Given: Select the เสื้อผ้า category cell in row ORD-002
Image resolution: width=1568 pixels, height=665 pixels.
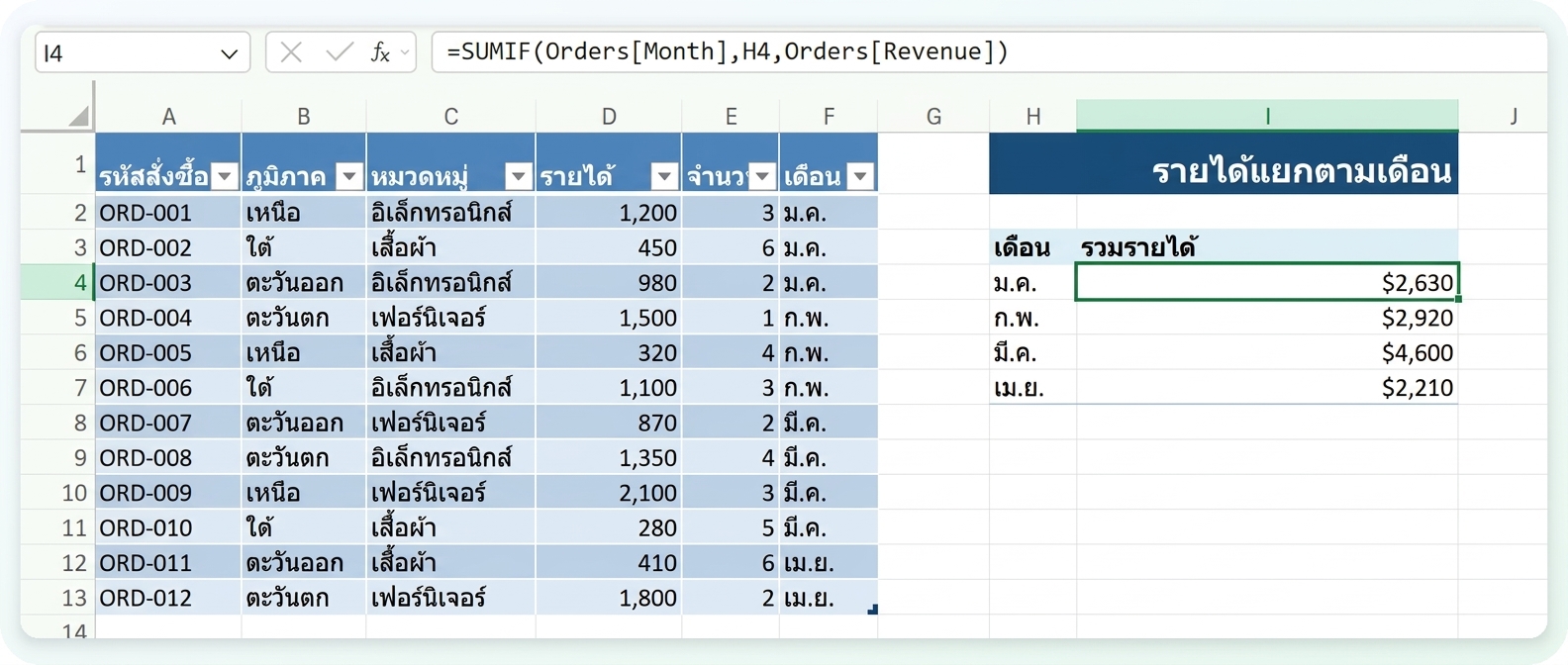Looking at the screenshot, I should coord(450,247).
